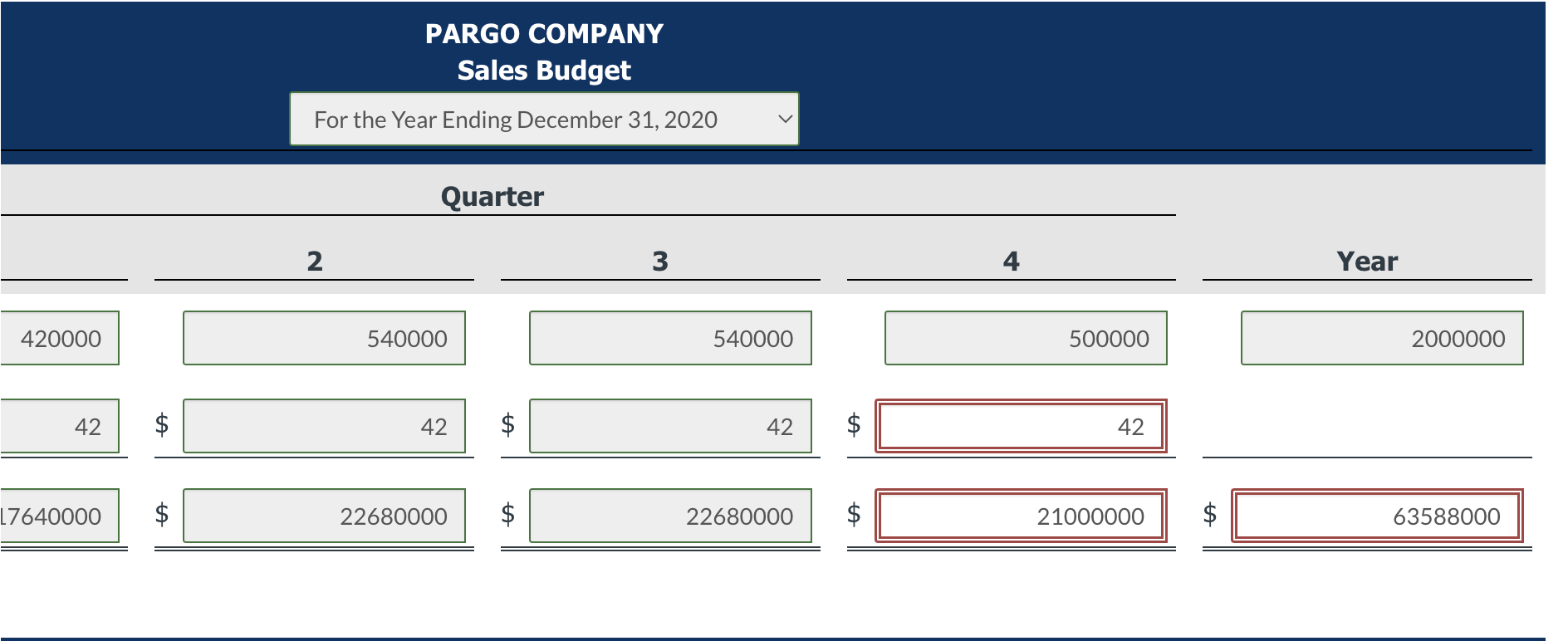This screenshot has height=641, width=1568.
Task: Select the Quarter 3 unit price field of 42
Action: [x=669, y=426]
